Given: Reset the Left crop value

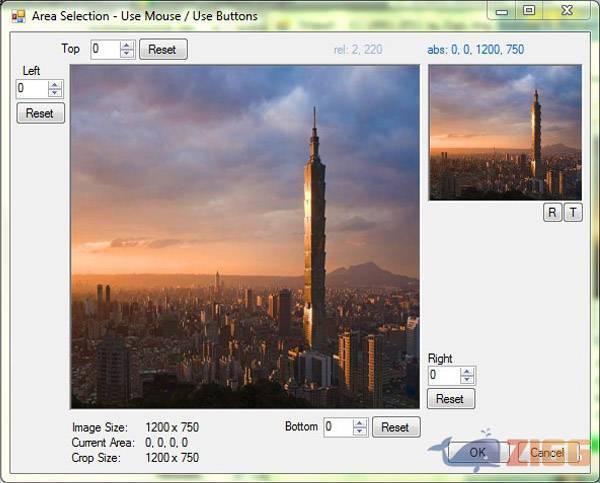Looking at the screenshot, I should (40, 113).
